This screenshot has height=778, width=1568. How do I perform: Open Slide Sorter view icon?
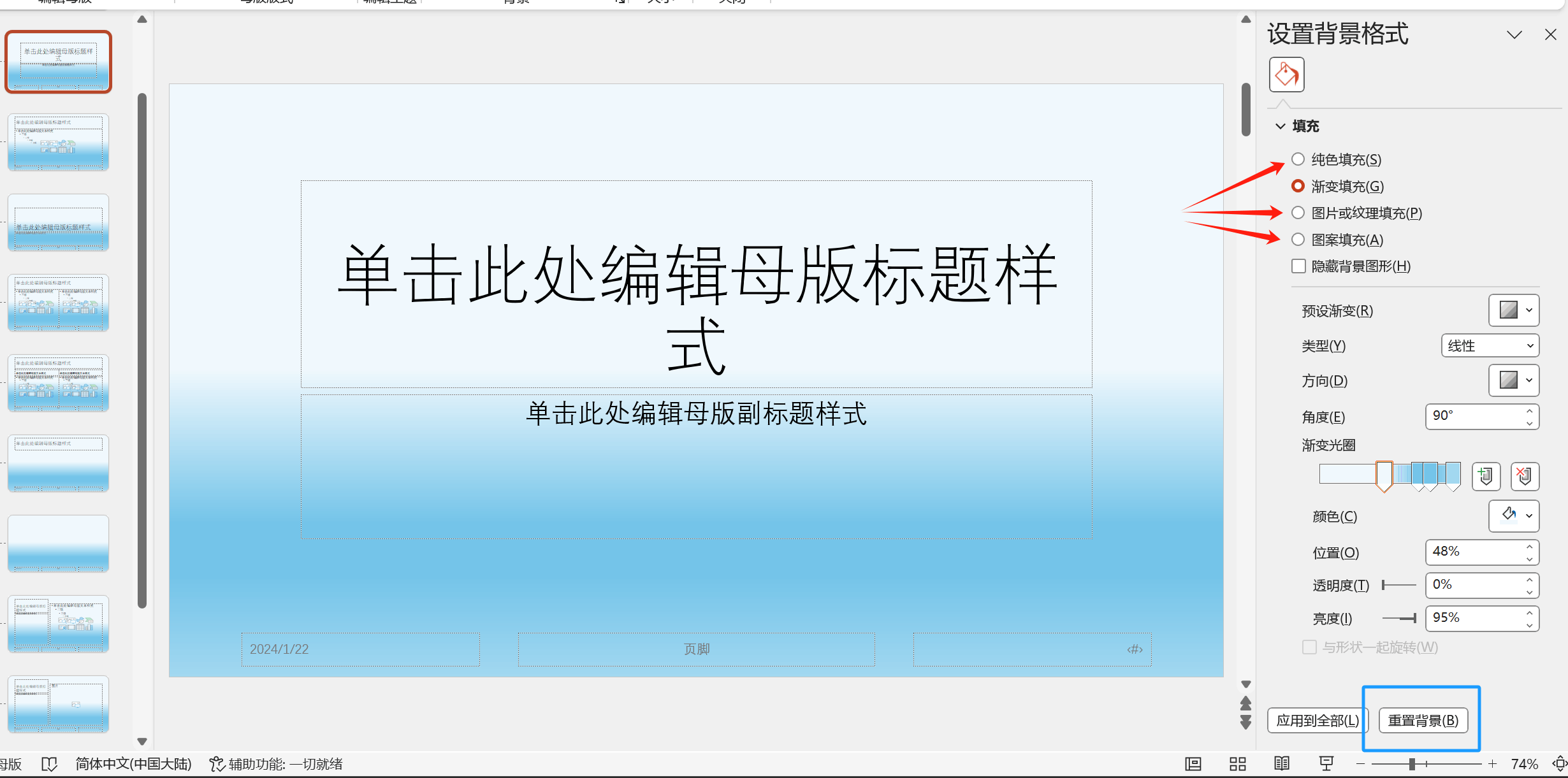(1237, 763)
